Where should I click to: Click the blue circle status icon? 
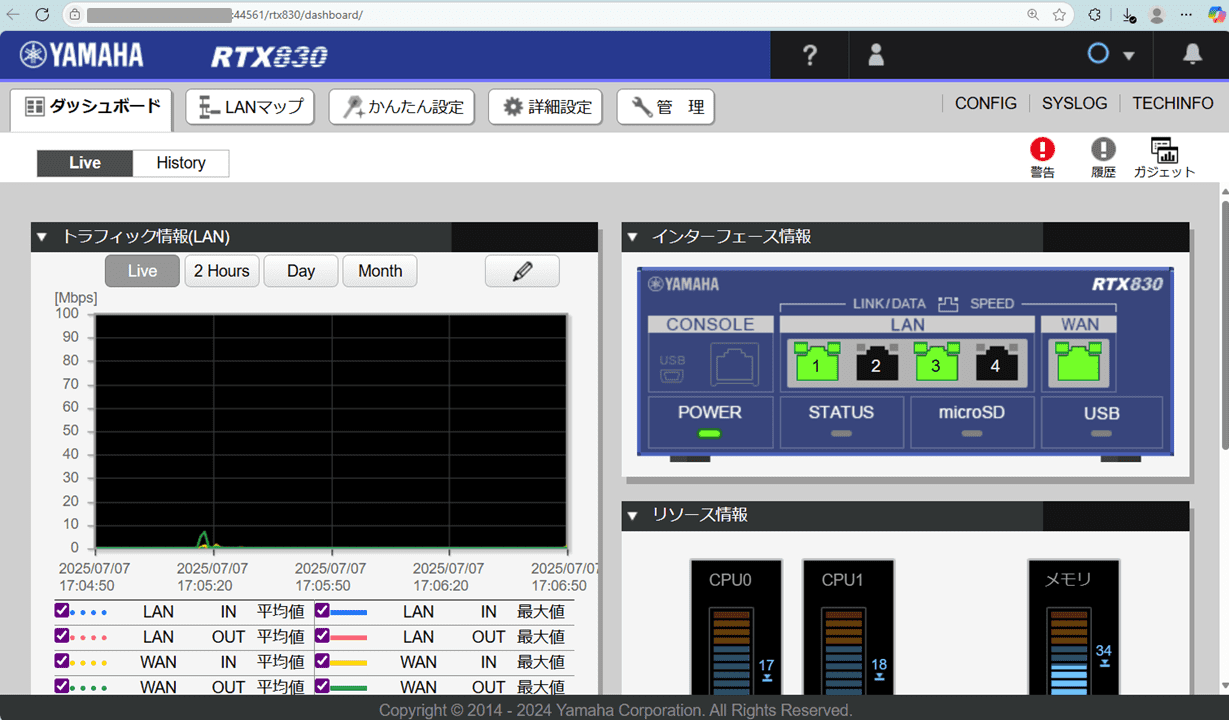1098,54
